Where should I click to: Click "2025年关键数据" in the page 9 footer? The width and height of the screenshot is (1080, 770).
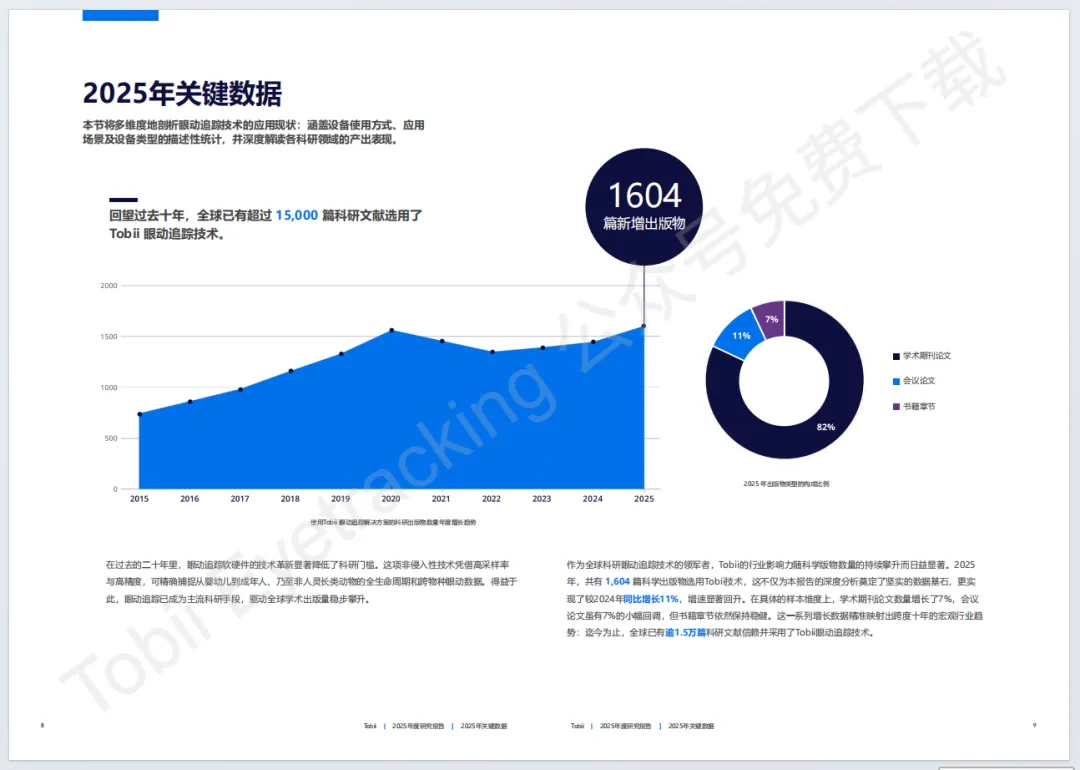click(691, 726)
